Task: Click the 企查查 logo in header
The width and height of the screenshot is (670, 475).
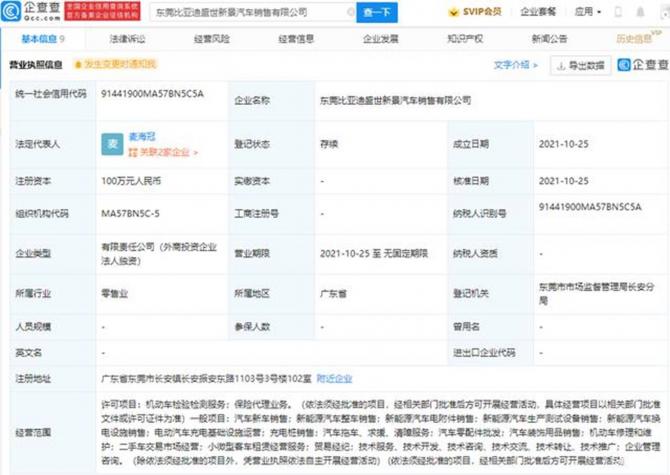Action: [x=32, y=12]
